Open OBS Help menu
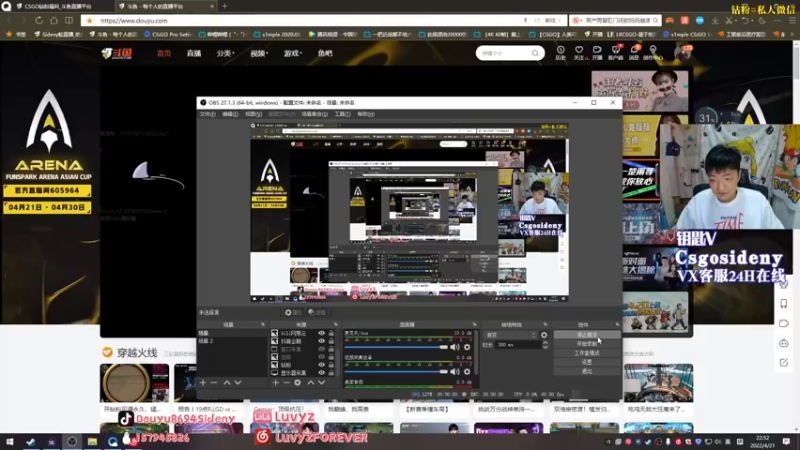800x450 pixels. 366,114
